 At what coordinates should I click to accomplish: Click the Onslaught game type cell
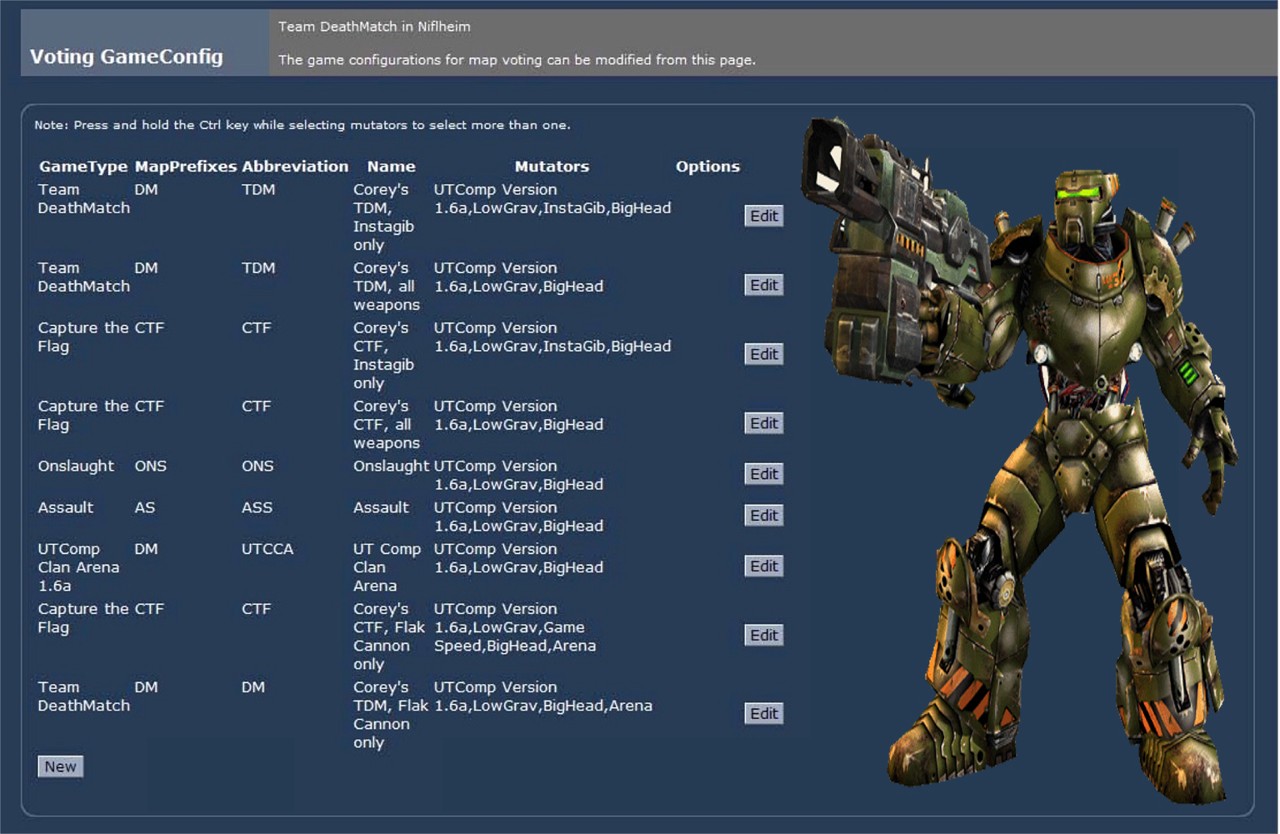[76, 466]
